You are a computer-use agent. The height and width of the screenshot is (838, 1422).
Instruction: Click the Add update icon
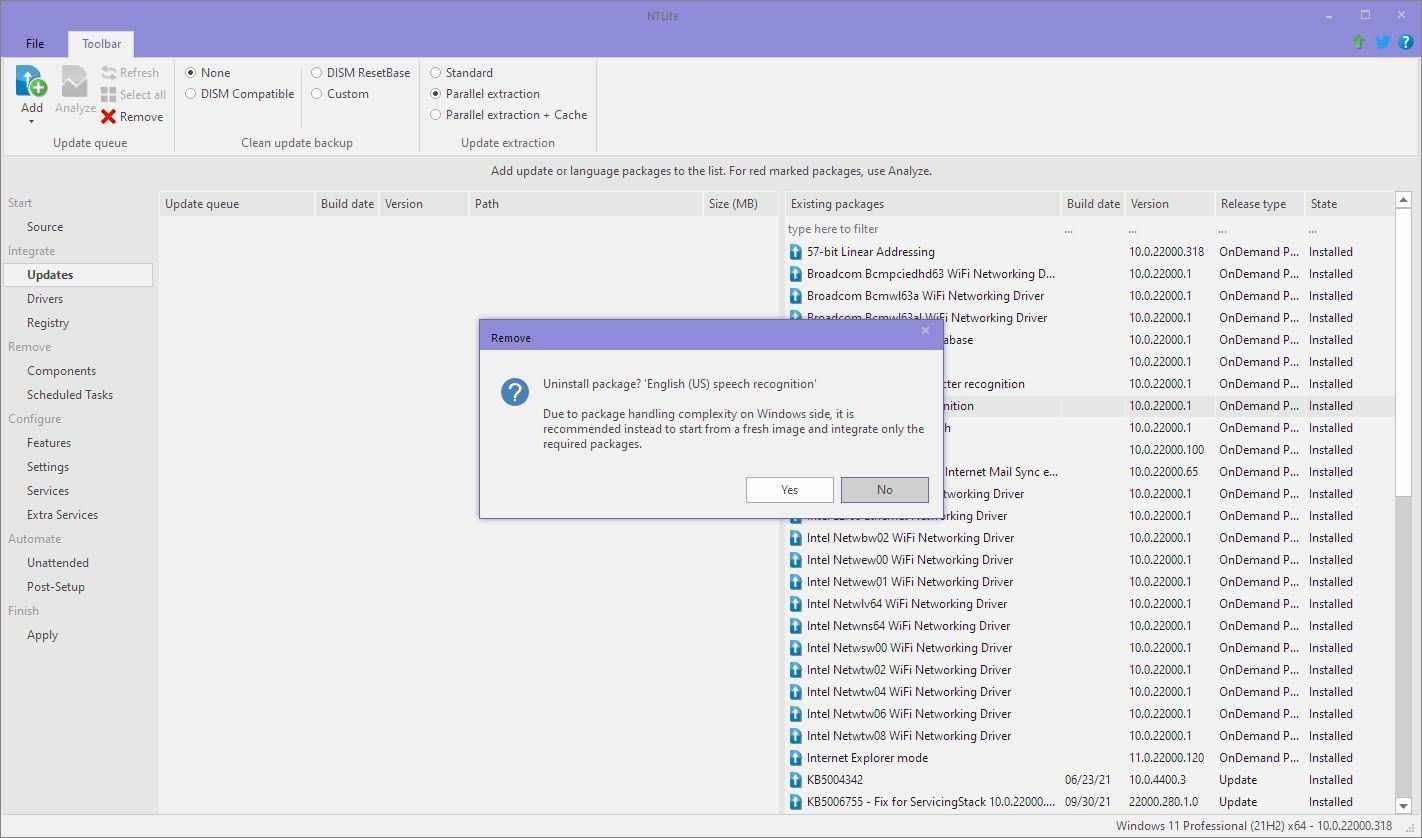coord(31,82)
